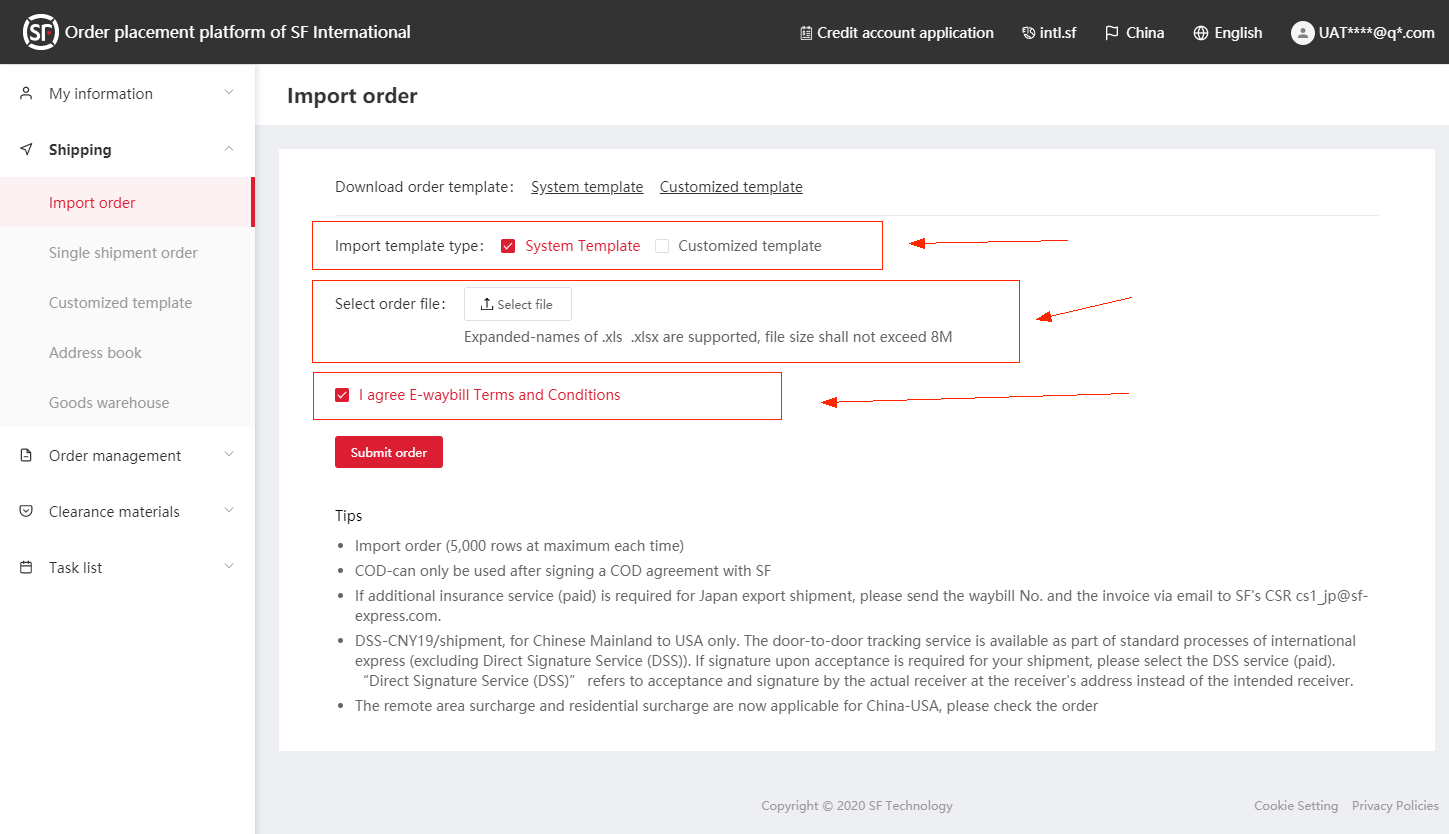Collapse the Shipping section chevron
This screenshot has width=1449, height=834.
coord(229,149)
